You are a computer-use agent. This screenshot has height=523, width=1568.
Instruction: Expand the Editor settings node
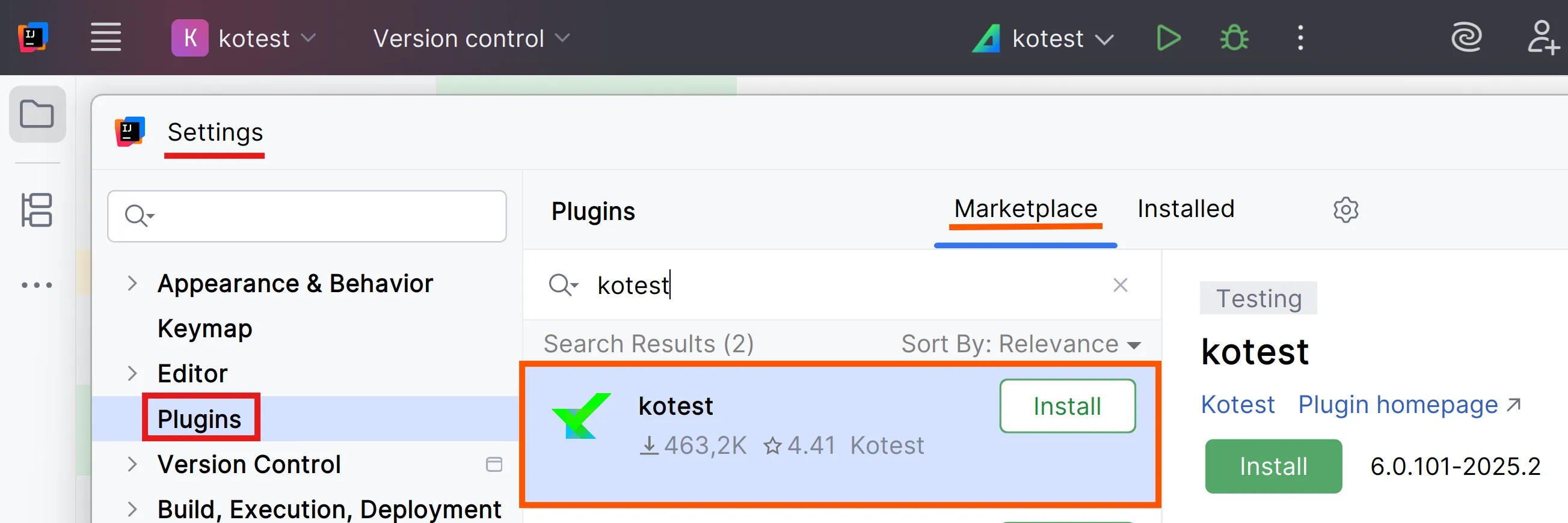point(132,373)
